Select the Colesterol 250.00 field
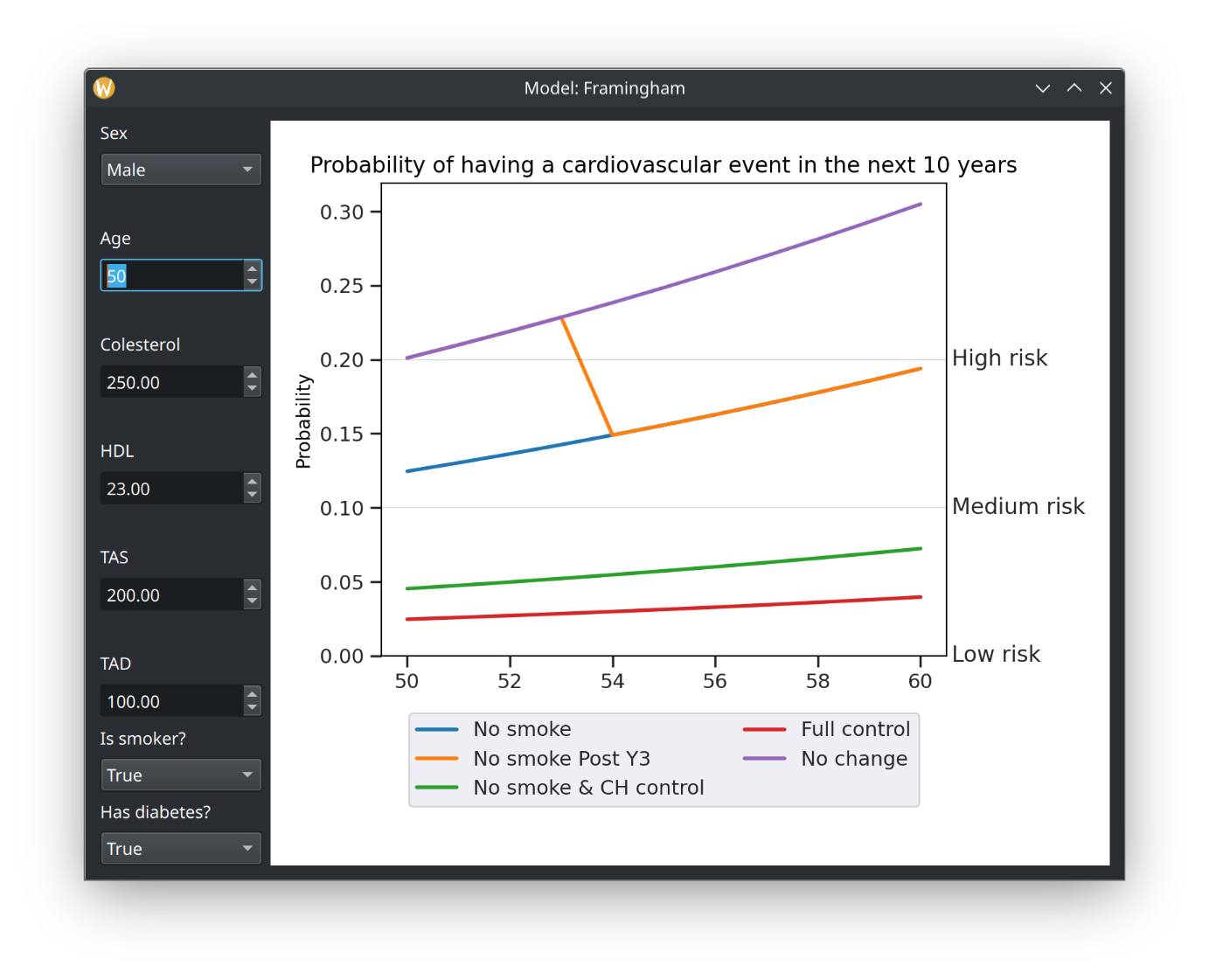This screenshot has height=980, width=1209. (x=172, y=382)
